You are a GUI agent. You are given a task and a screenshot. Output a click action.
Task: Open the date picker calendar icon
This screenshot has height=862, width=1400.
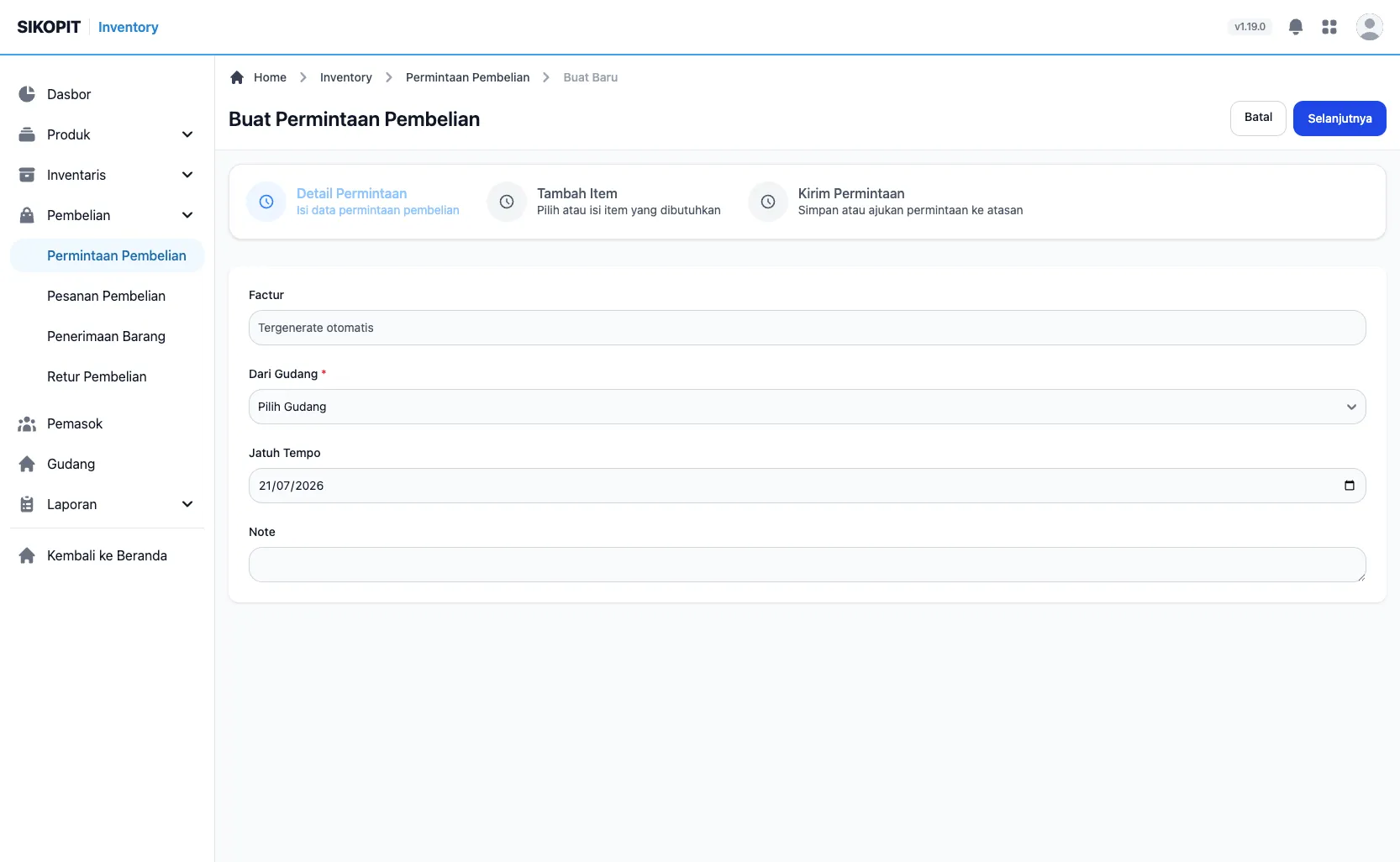(1349, 486)
